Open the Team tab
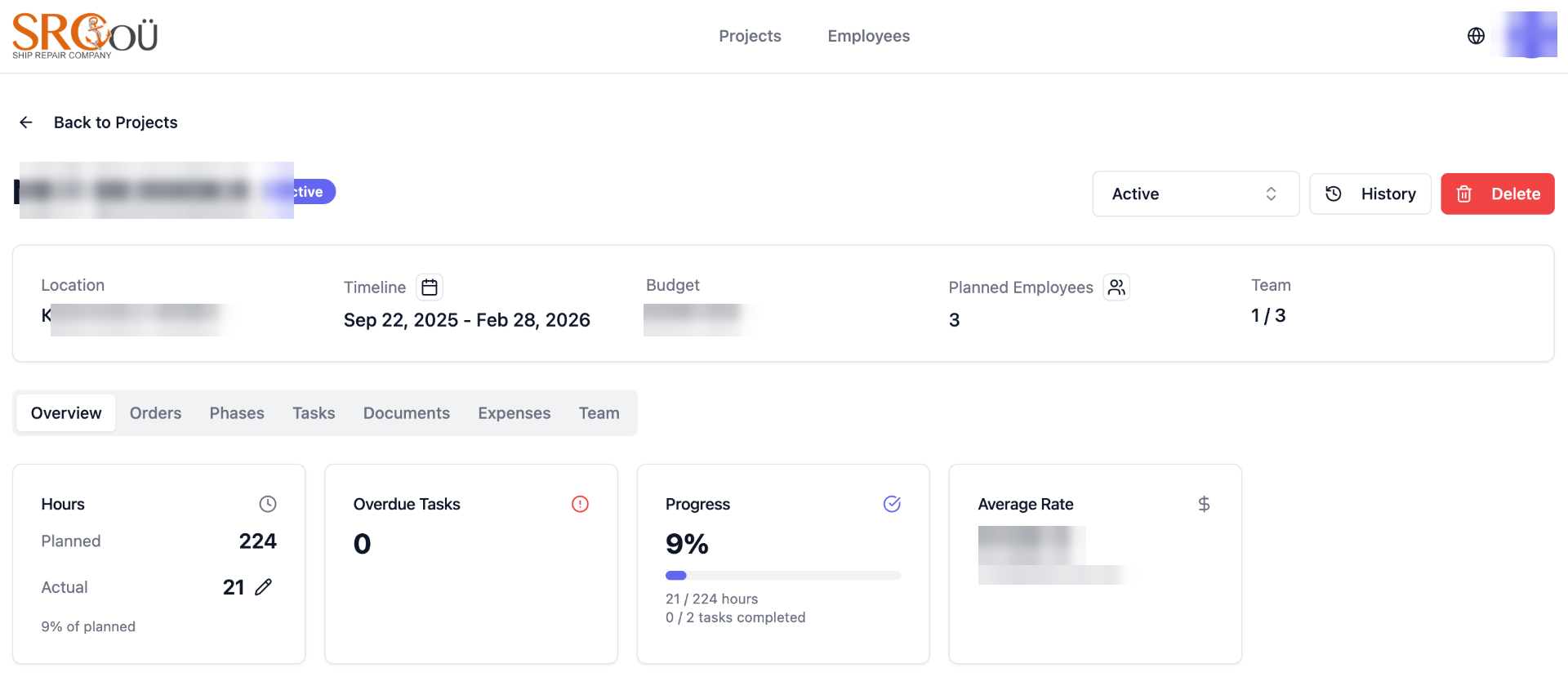The height and width of the screenshot is (677, 1568). coord(599,413)
